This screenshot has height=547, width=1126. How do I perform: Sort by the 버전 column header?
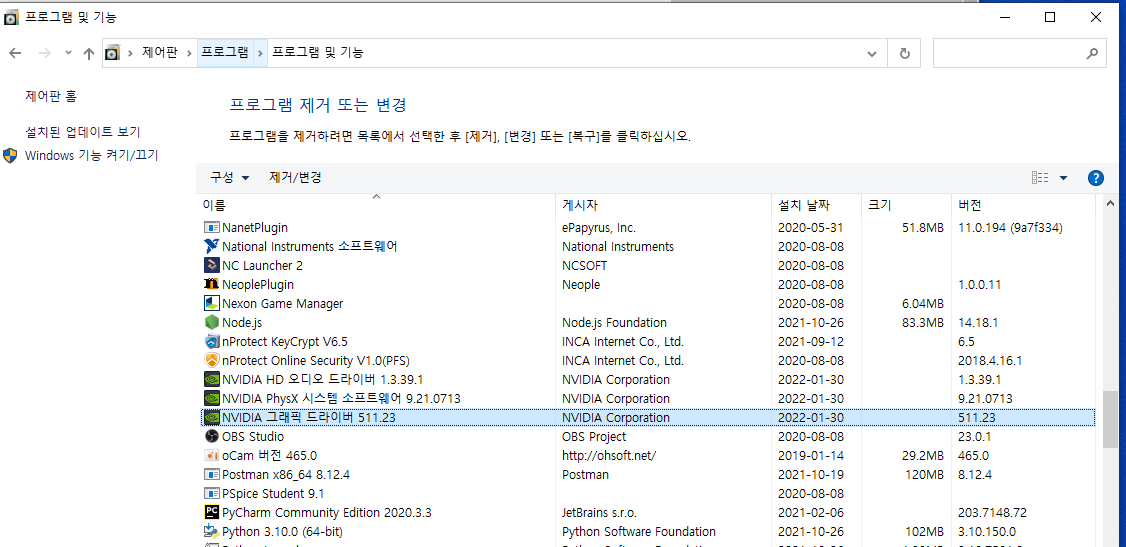pyautogui.click(x=1023, y=205)
